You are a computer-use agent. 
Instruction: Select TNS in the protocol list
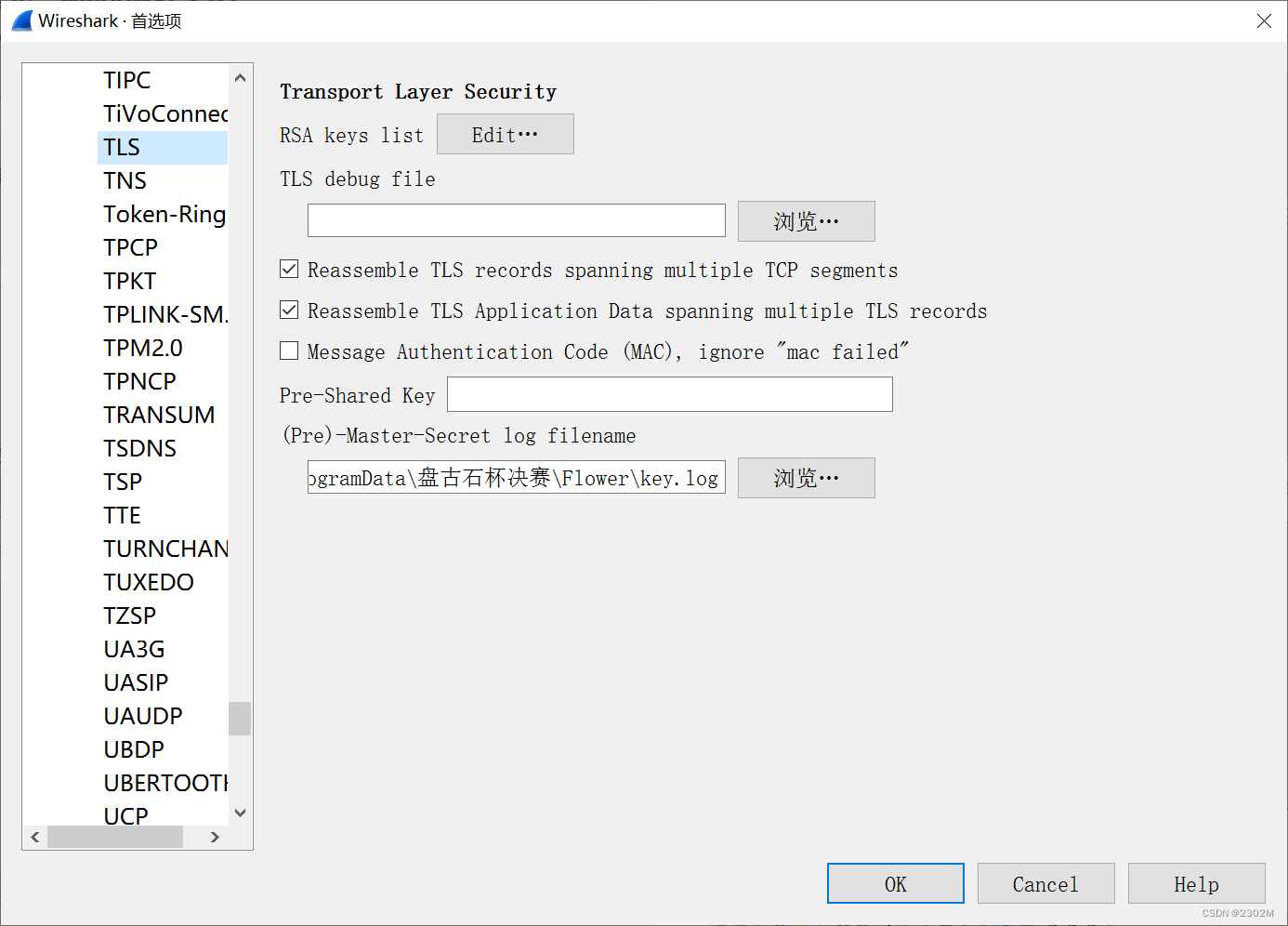tap(163, 181)
